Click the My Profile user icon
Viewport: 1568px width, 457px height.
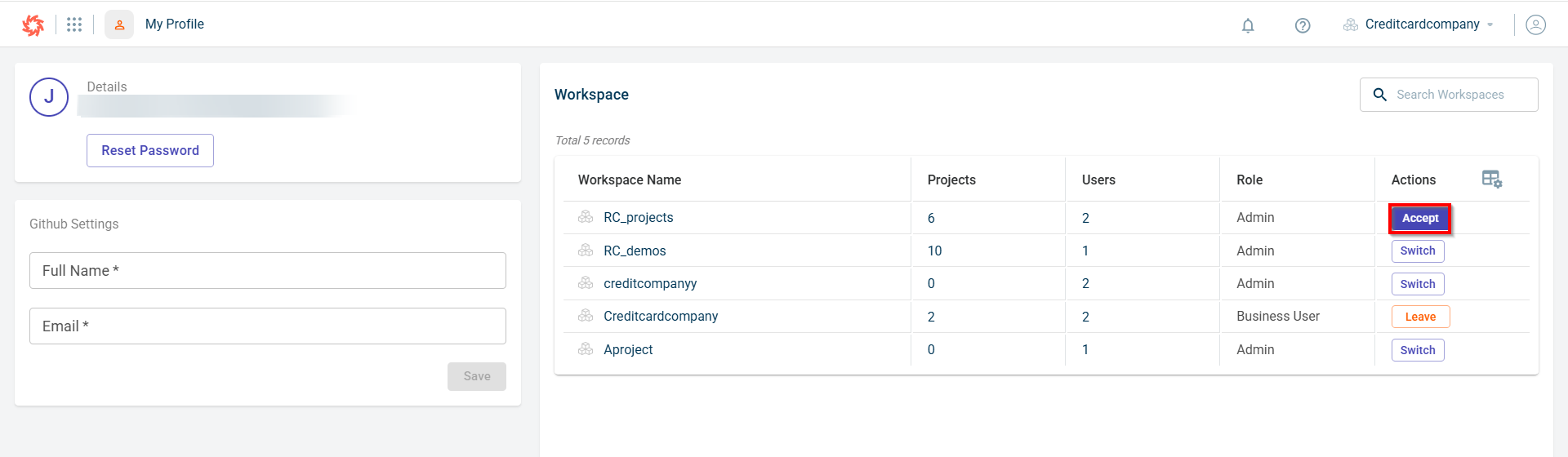pyautogui.click(x=119, y=24)
